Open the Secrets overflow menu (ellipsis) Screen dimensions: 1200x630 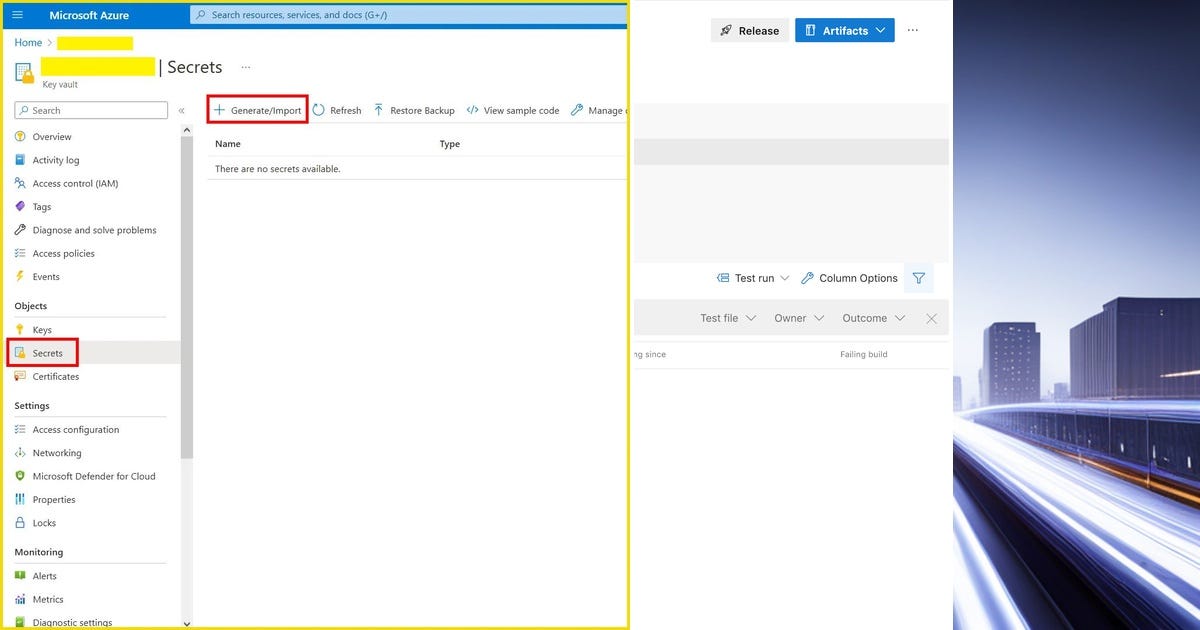[245, 66]
